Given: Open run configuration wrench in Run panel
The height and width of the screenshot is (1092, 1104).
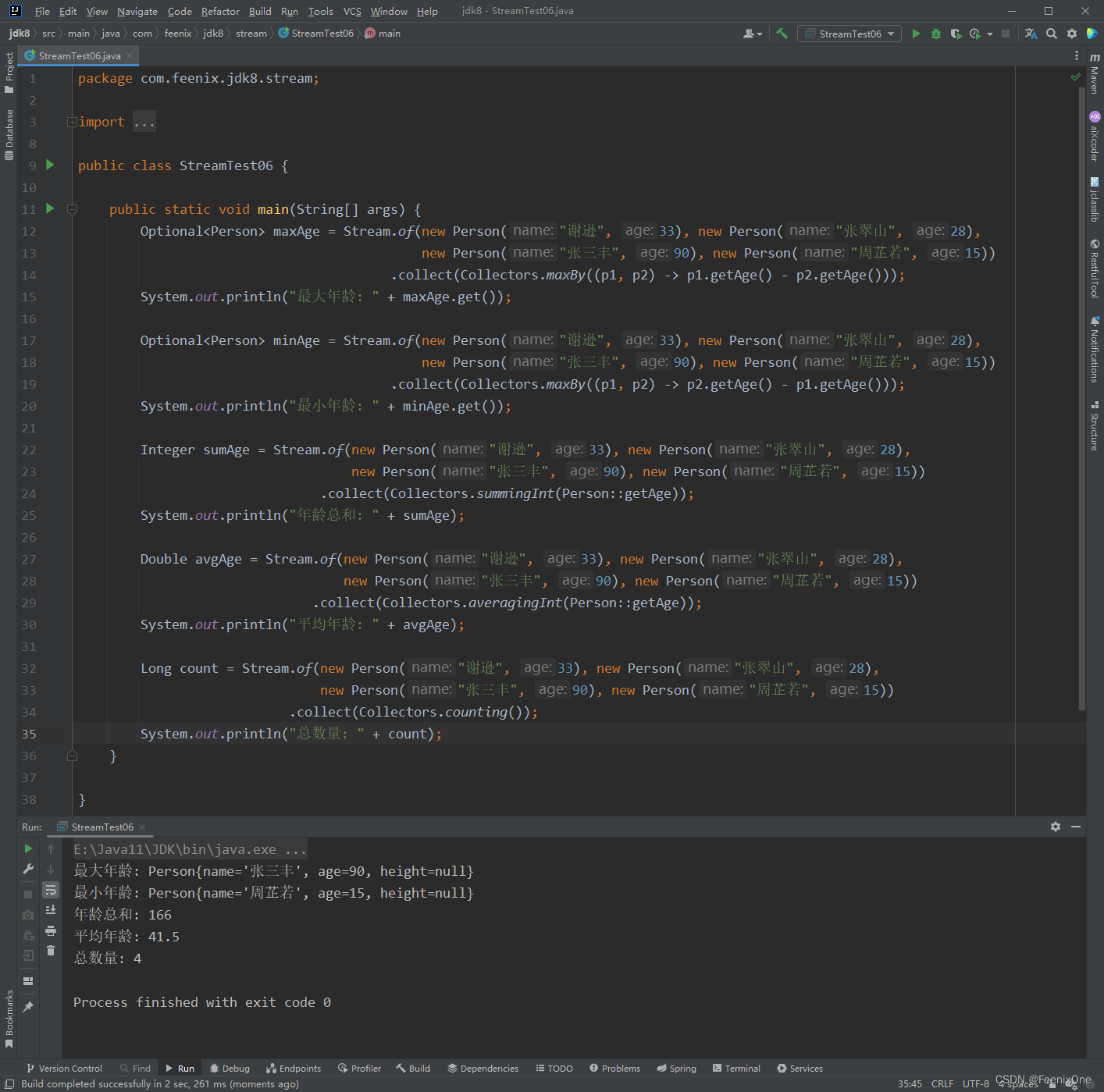Looking at the screenshot, I should tap(28, 869).
